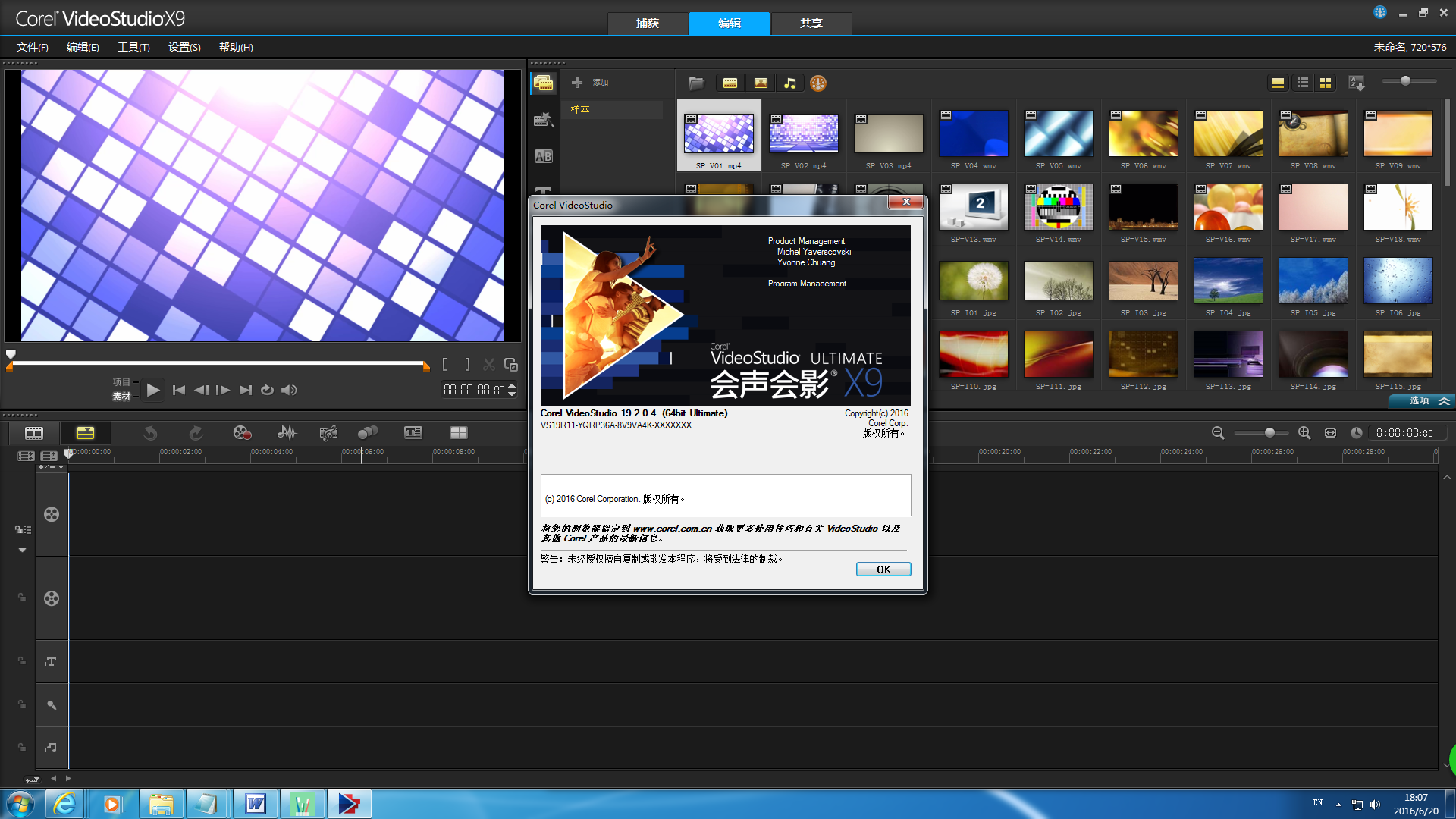Open the Auto Music icon

328,433
